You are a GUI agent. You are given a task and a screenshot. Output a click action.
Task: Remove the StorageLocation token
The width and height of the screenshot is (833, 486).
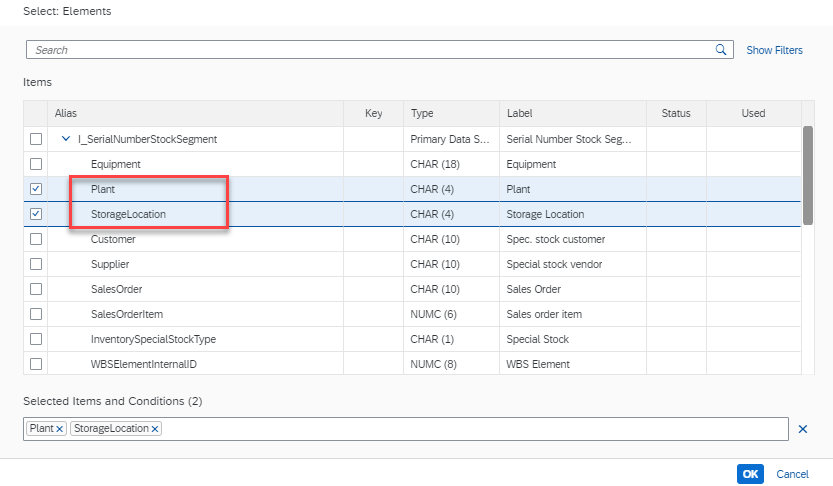coord(155,429)
